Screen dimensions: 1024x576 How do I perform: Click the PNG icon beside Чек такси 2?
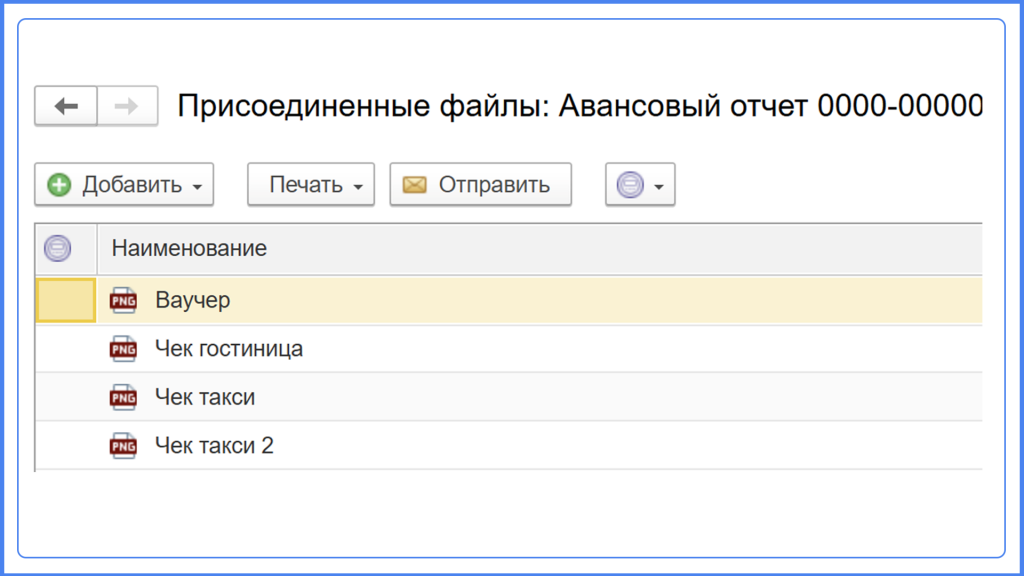123,445
